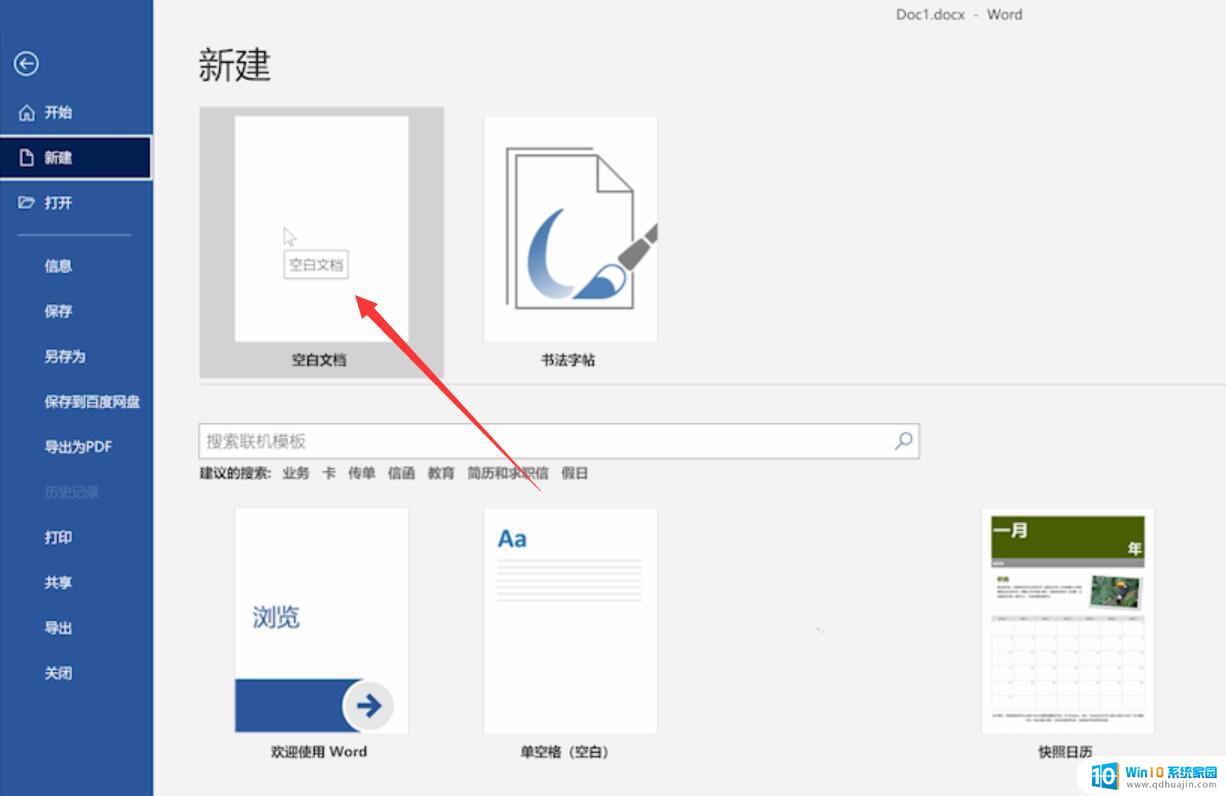
Task: Search suggested term 卡
Action: pos(329,473)
